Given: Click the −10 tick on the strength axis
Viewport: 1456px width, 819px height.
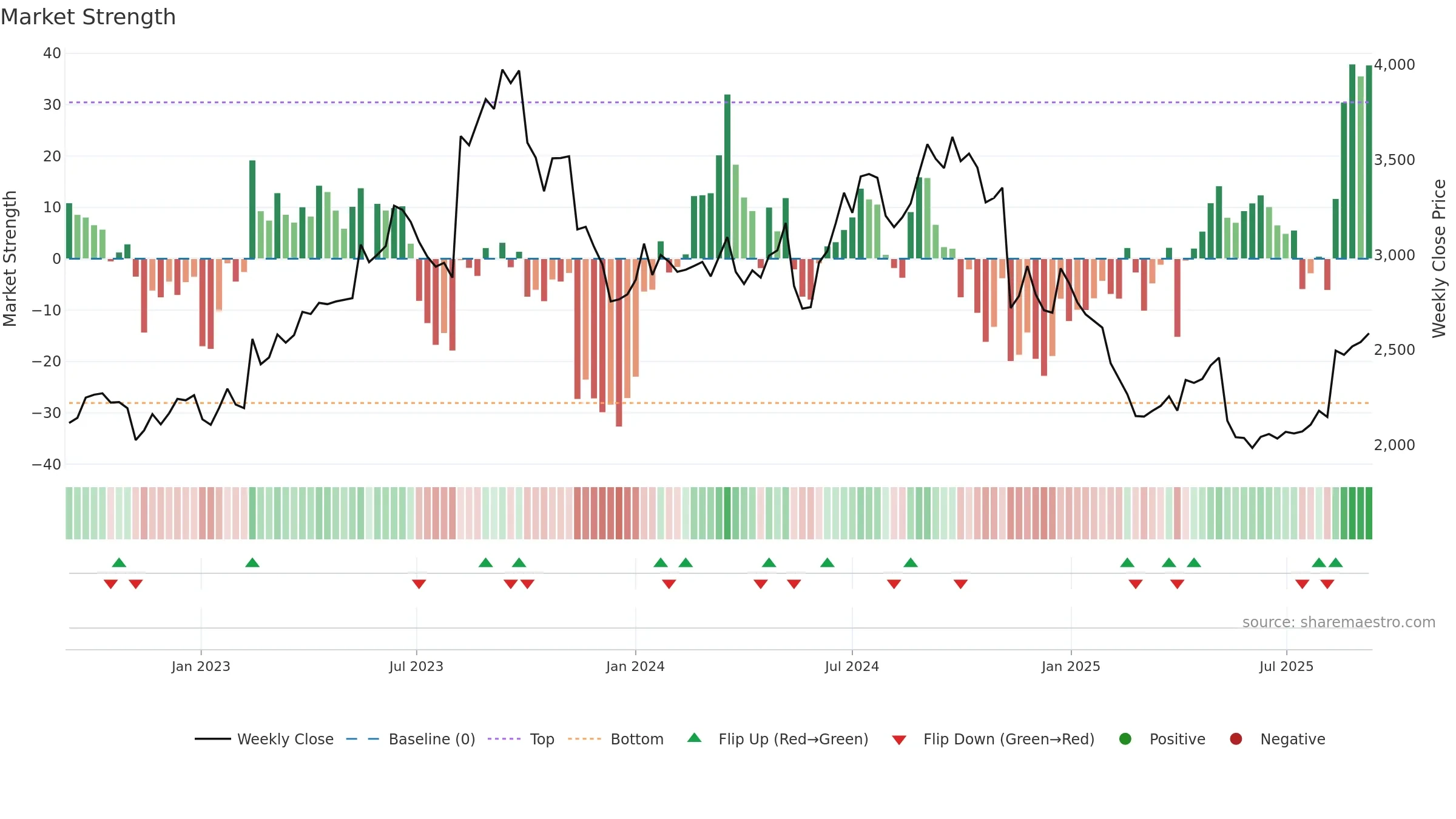Looking at the screenshot, I should pos(47,311).
